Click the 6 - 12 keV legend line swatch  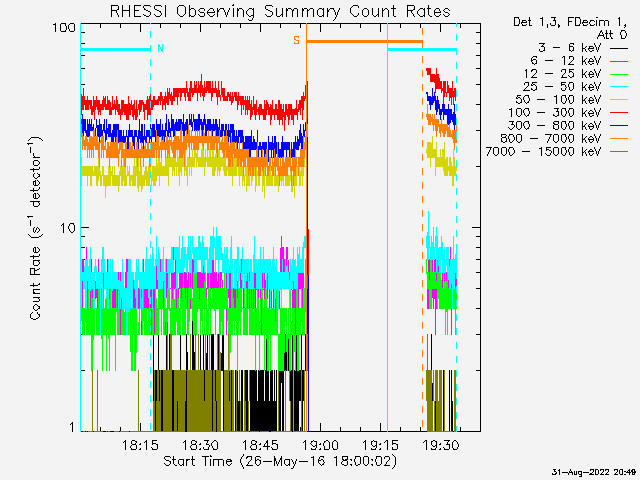pyautogui.click(x=618, y=61)
